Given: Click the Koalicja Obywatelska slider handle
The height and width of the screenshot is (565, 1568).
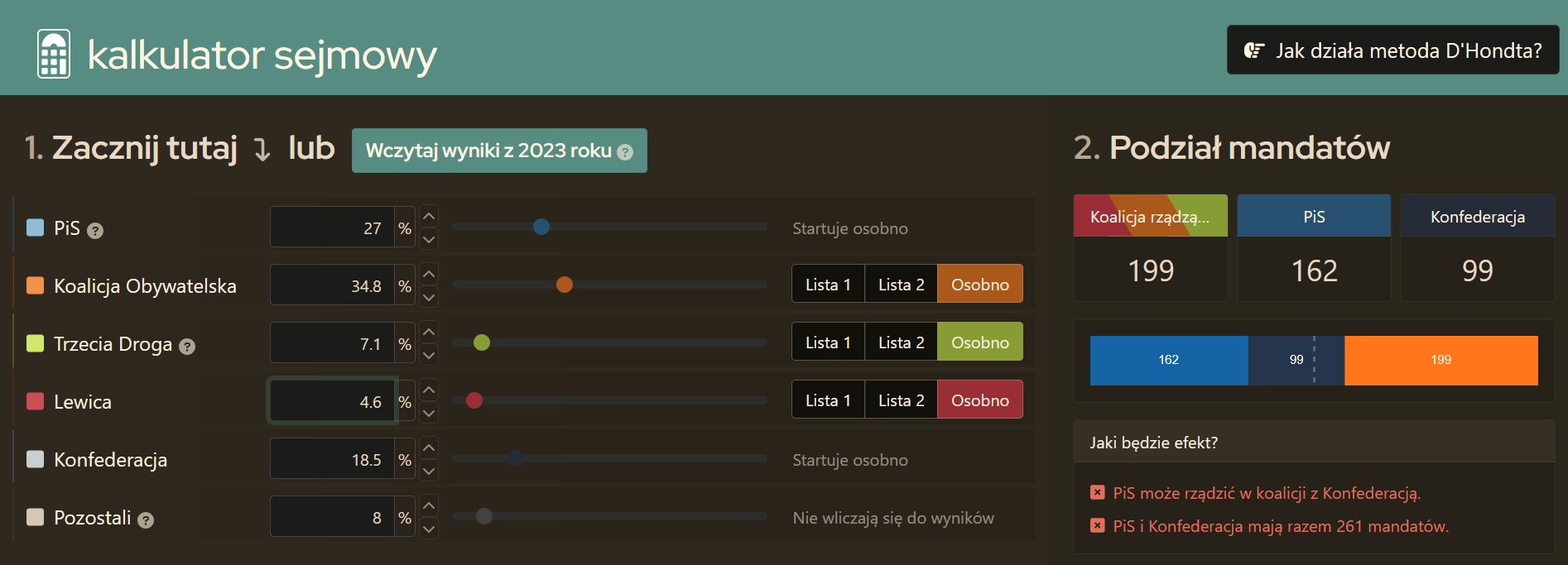Looking at the screenshot, I should pyautogui.click(x=565, y=285).
